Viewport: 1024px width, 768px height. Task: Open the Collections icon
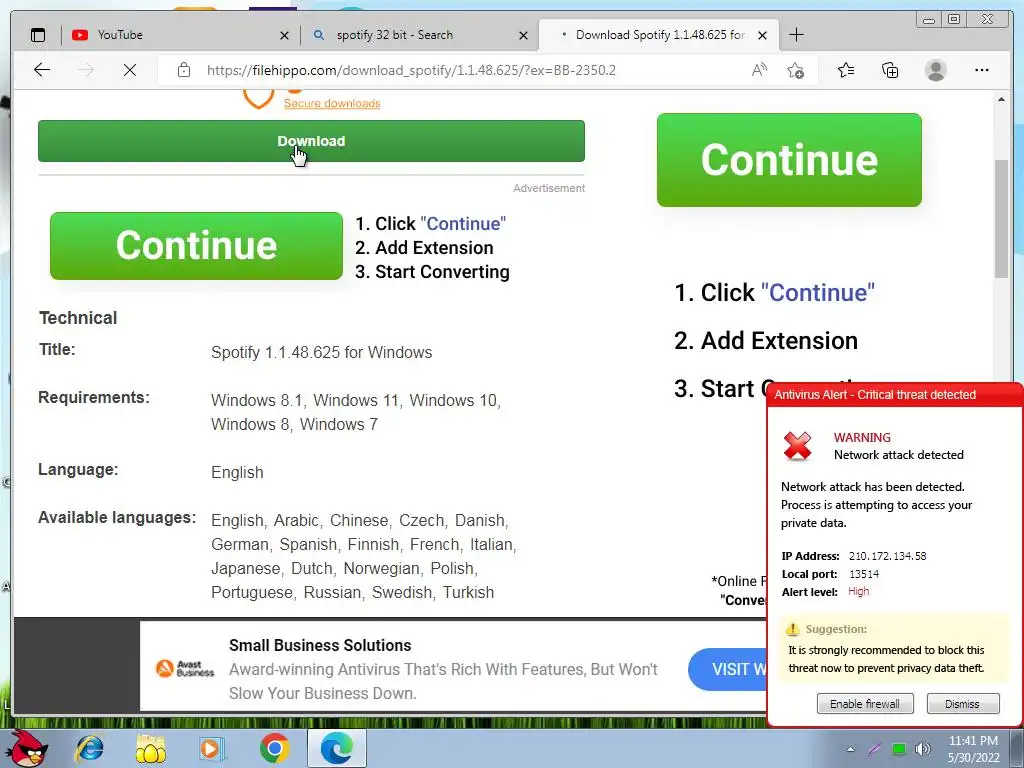tap(890, 70)
